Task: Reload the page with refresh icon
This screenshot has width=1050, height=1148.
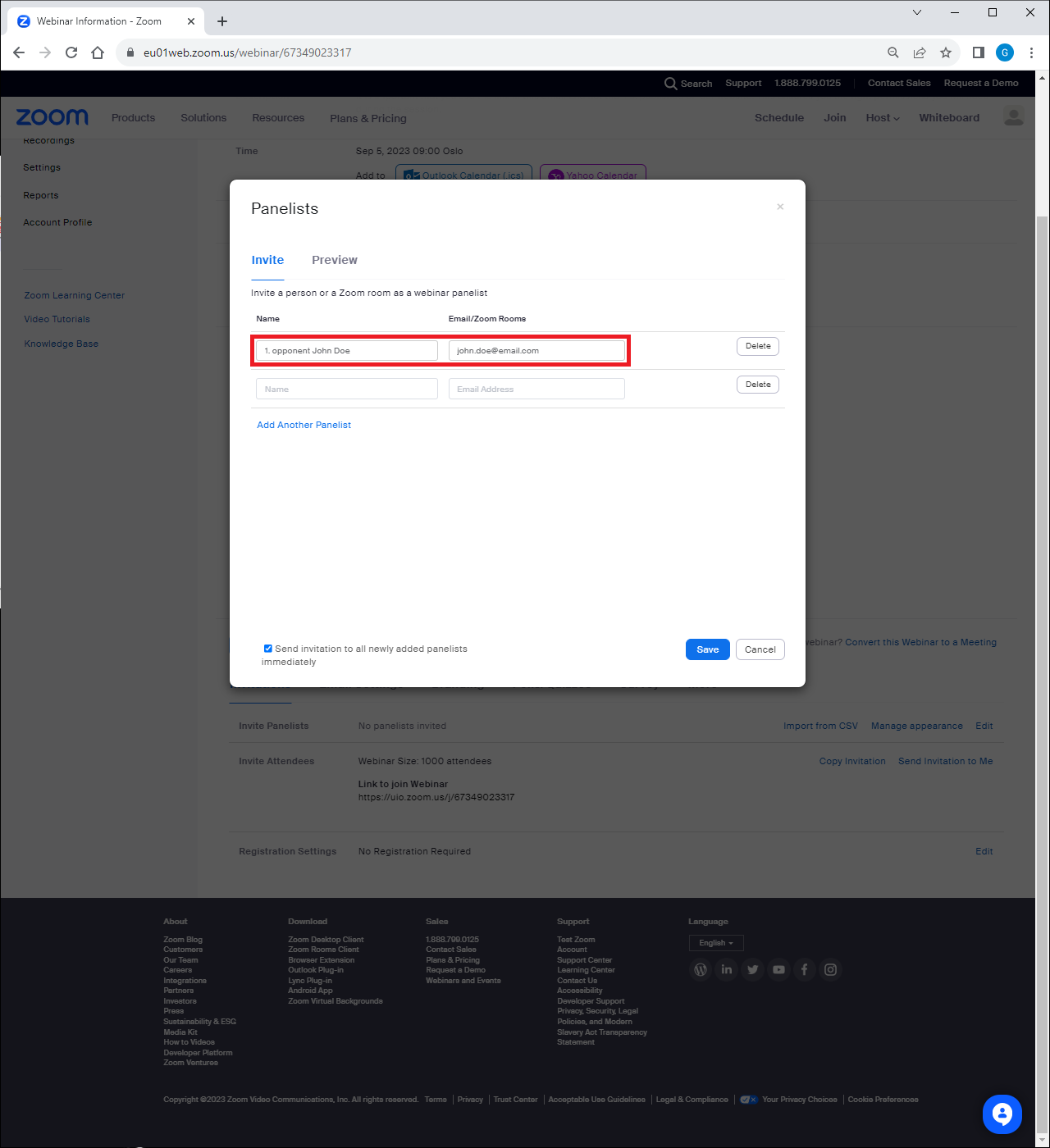Action: pyautogui.click(x=71, y=52)
